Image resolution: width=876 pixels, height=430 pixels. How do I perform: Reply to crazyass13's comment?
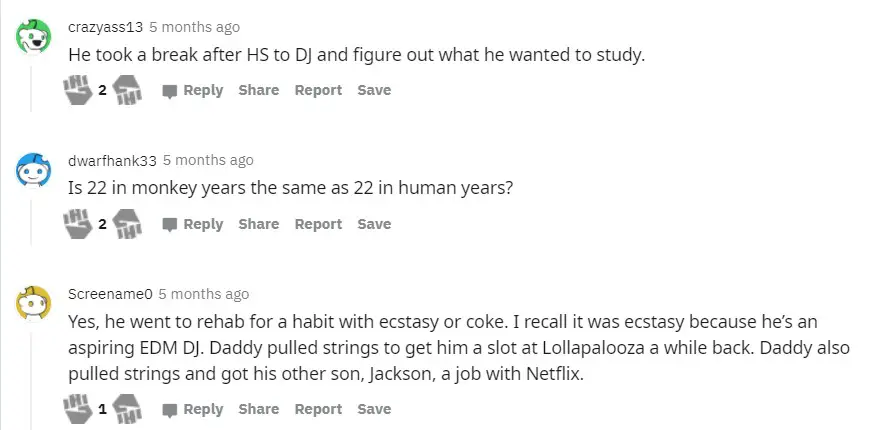[193, 90]
